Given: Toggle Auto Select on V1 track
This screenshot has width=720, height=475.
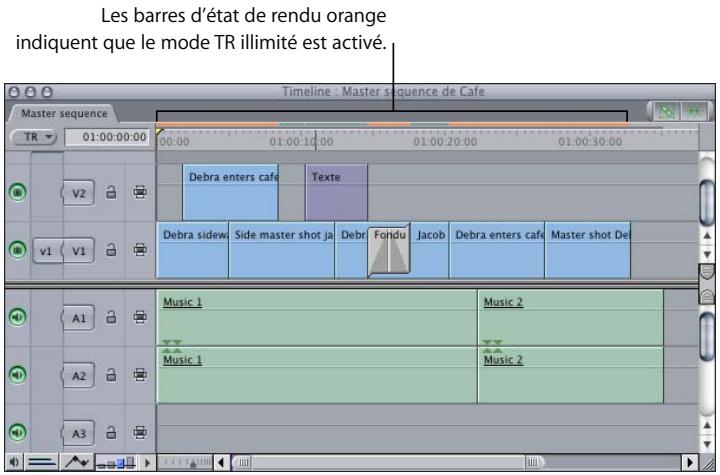Looking at the screenshot, I should (140, 250).
